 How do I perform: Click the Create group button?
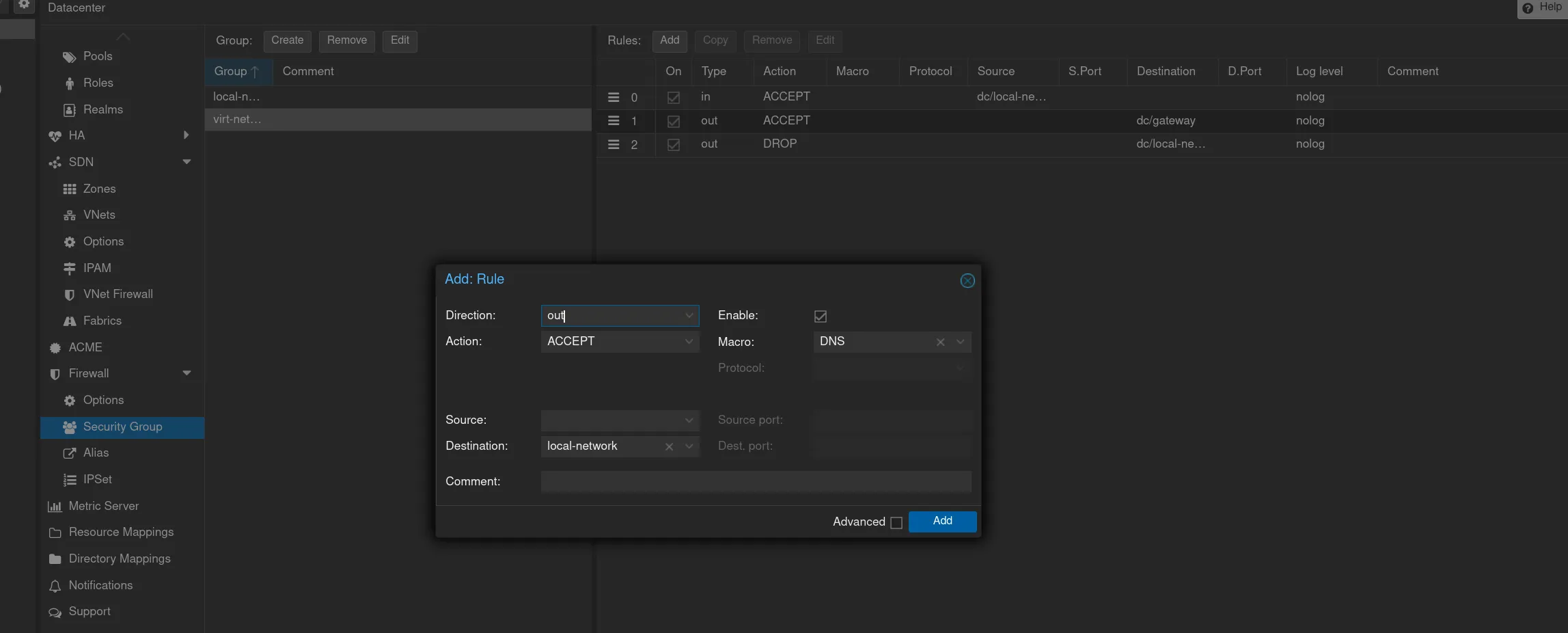[x=287, y=40]
